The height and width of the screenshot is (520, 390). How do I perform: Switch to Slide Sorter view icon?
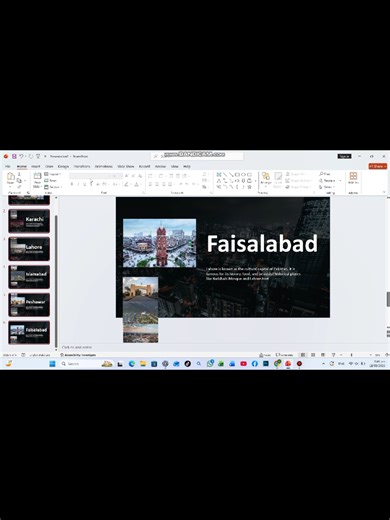click(313, 355)
